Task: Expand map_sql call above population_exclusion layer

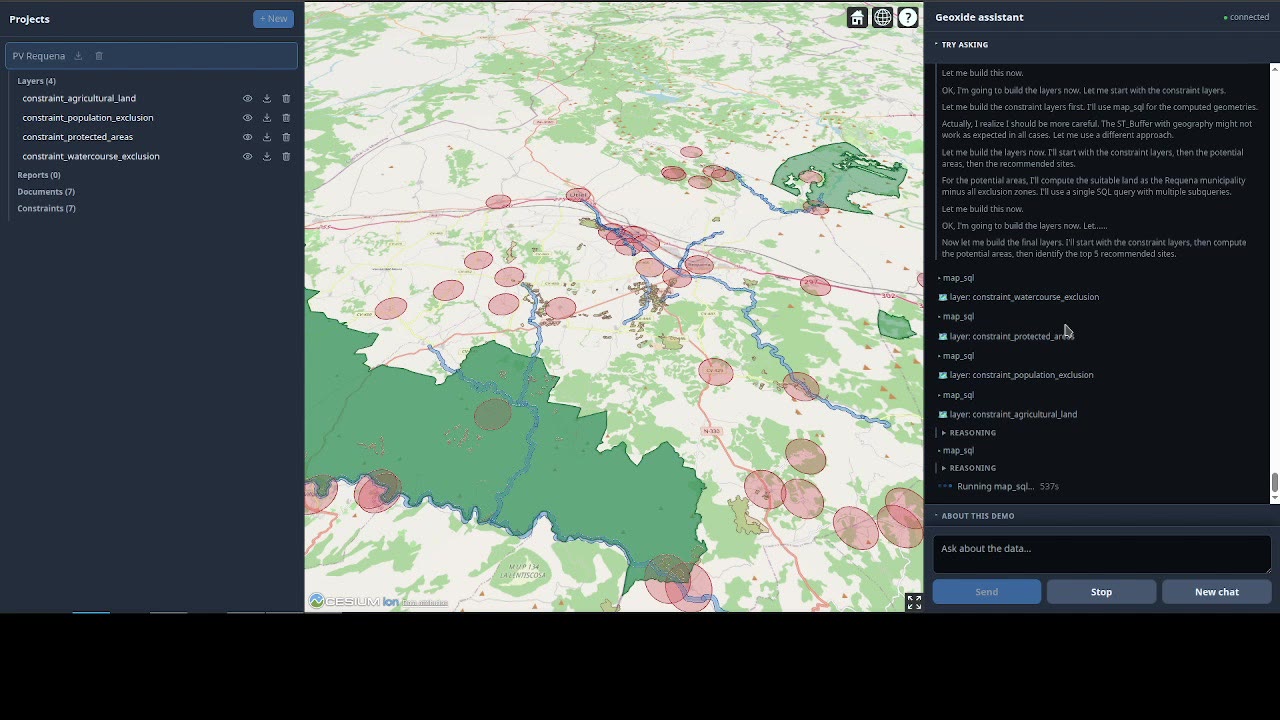Action: point(957,356)
